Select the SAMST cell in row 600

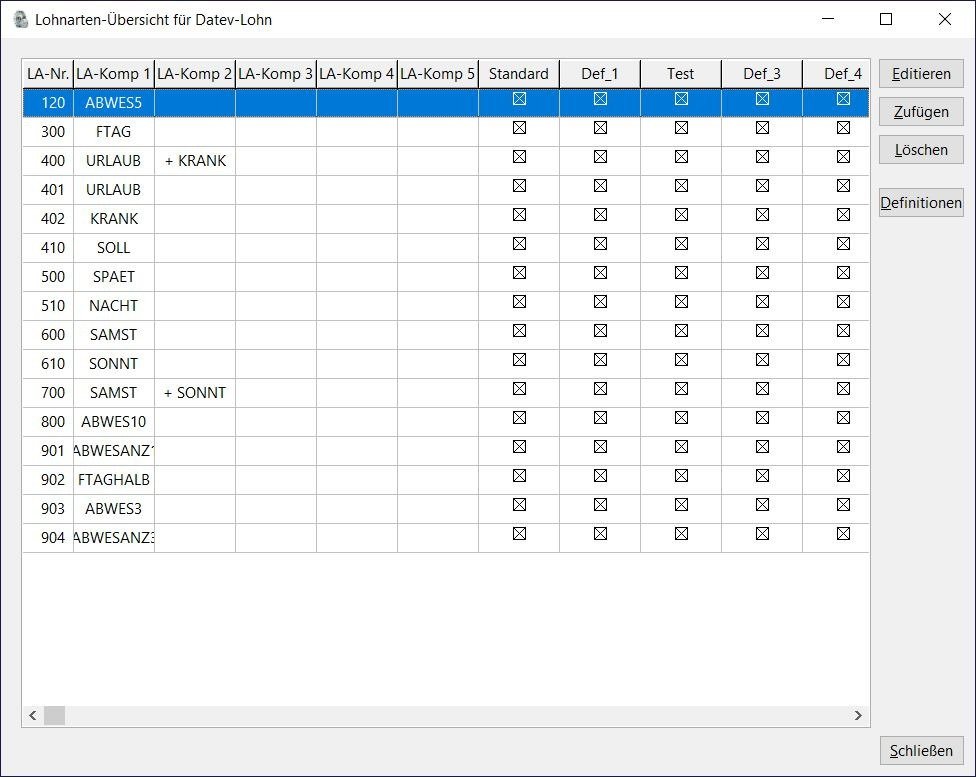click(114, 335)
